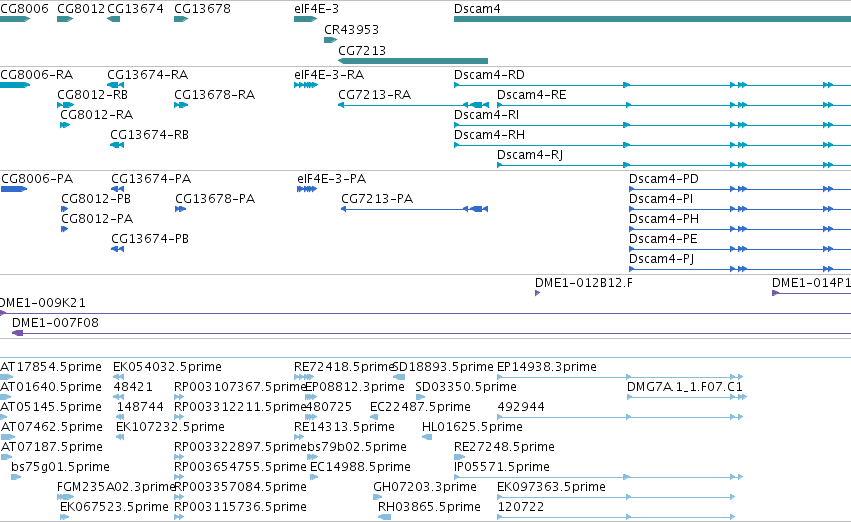Open the "CR43953" gene label
Viewport: 851px width, 522px height.
click(351, 30)
